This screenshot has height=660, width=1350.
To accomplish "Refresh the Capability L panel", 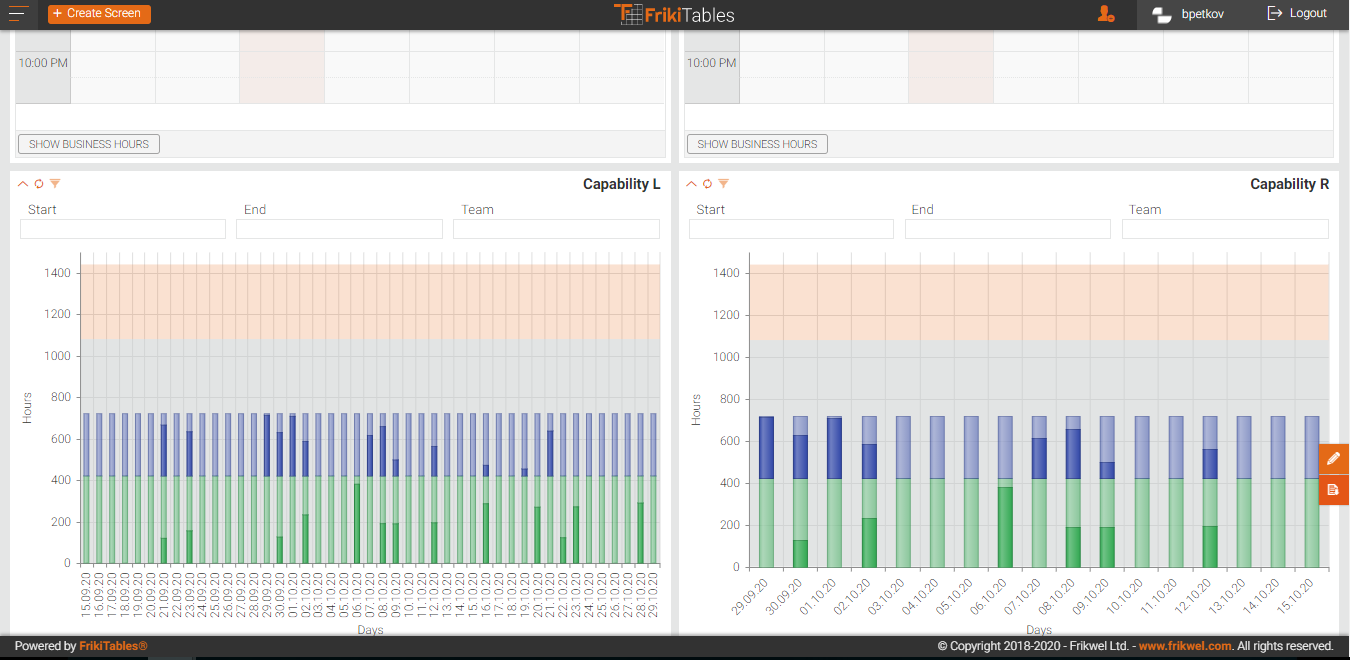I will (x=39, y=184).
